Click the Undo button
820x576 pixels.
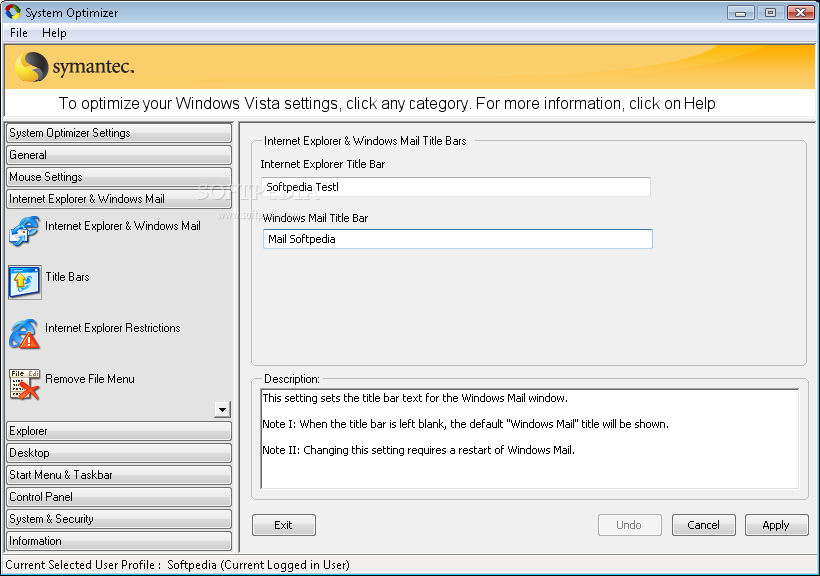[x=629, y=525]
